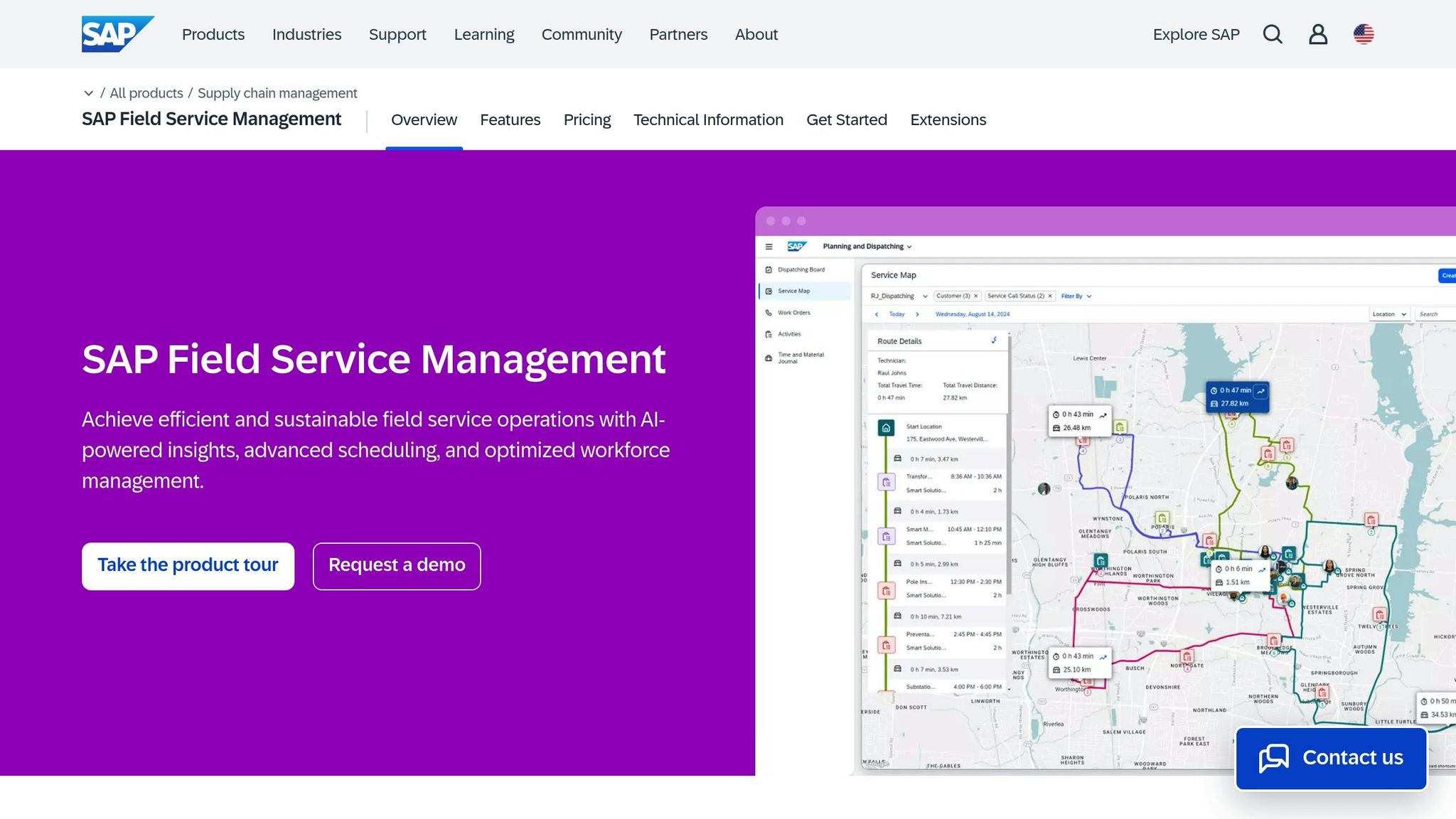This screenshot has height=819, width=1456.
Task: Click the purple activity icon for 8:36 AM job
Action: pyautogui.click(x=886, y=483)
